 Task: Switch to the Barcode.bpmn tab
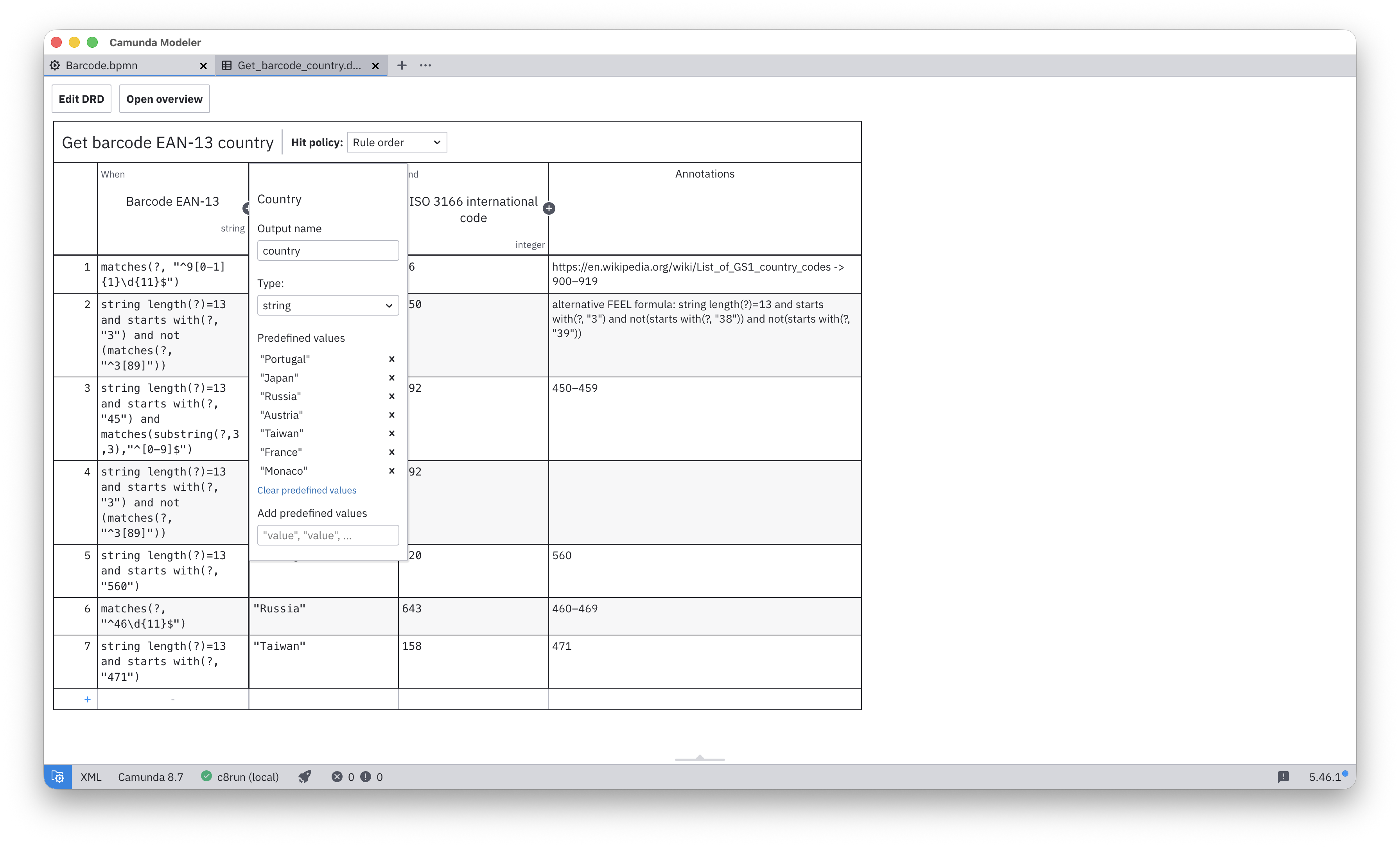(x=101, y=65)
